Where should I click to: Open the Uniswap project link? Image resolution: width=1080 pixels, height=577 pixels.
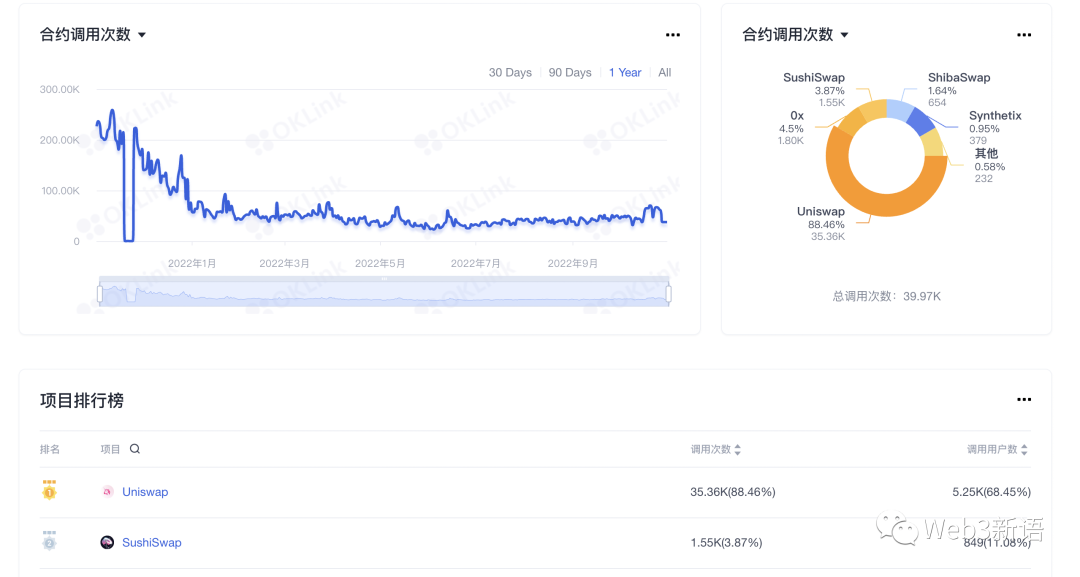pyautogui.click(x=145, y=492)
